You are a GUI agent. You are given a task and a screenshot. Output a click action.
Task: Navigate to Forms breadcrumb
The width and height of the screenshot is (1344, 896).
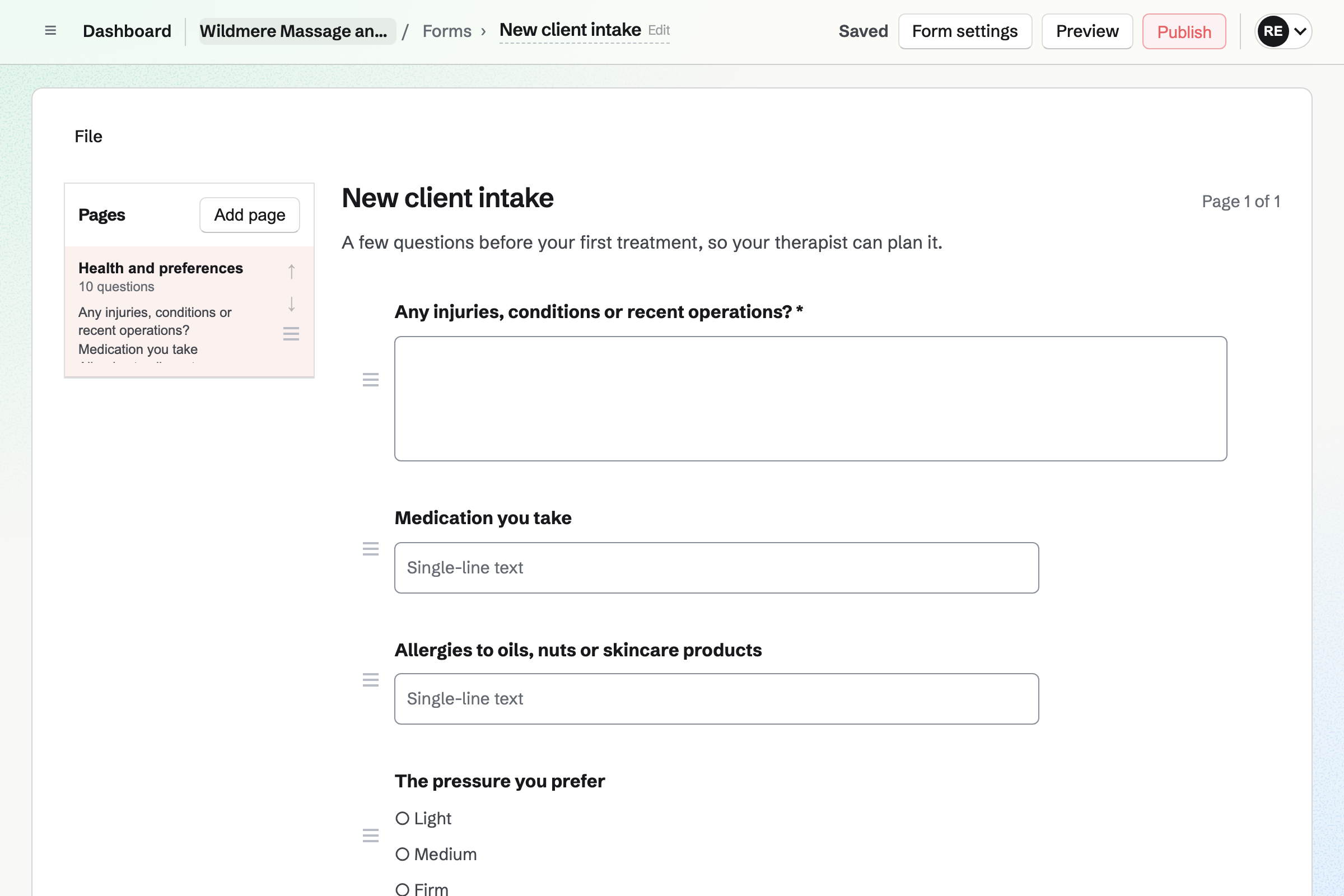[447, 31]
